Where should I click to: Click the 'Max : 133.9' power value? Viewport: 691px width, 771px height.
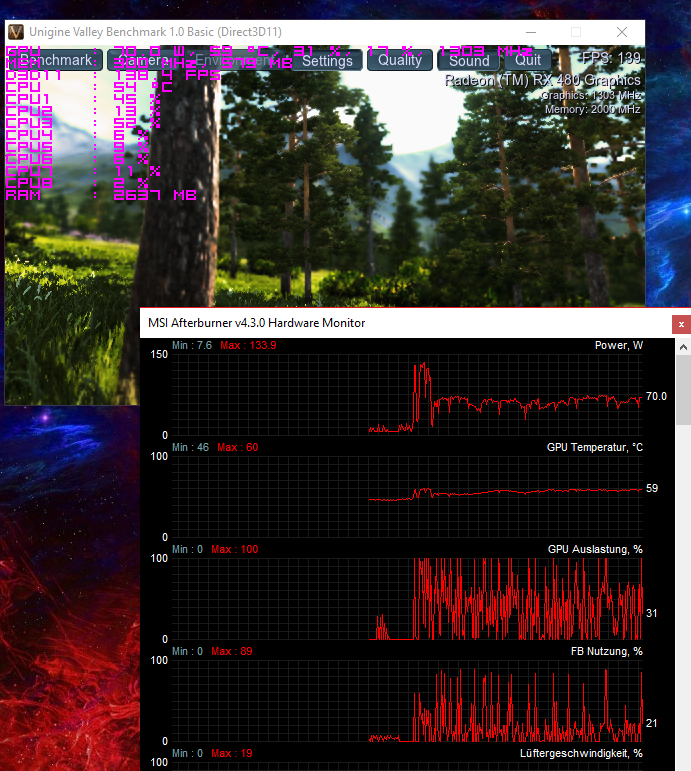click(248, 345)
